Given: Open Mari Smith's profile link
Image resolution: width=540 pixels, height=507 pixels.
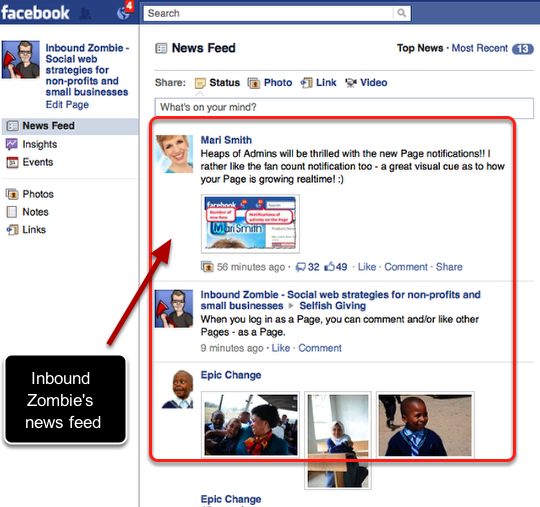Looking at the screenshot, I should point(226,140).
